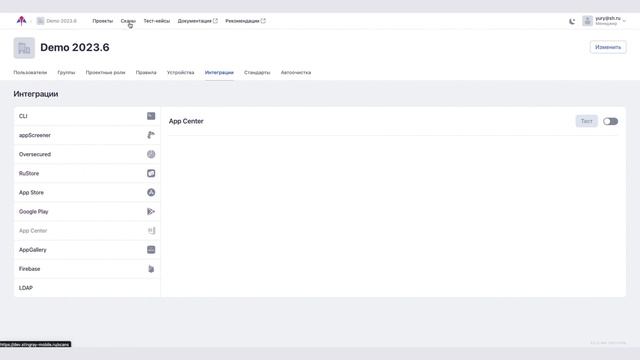Click the Stingray logo in the header
640x360 pixels.
pos(21,21)
